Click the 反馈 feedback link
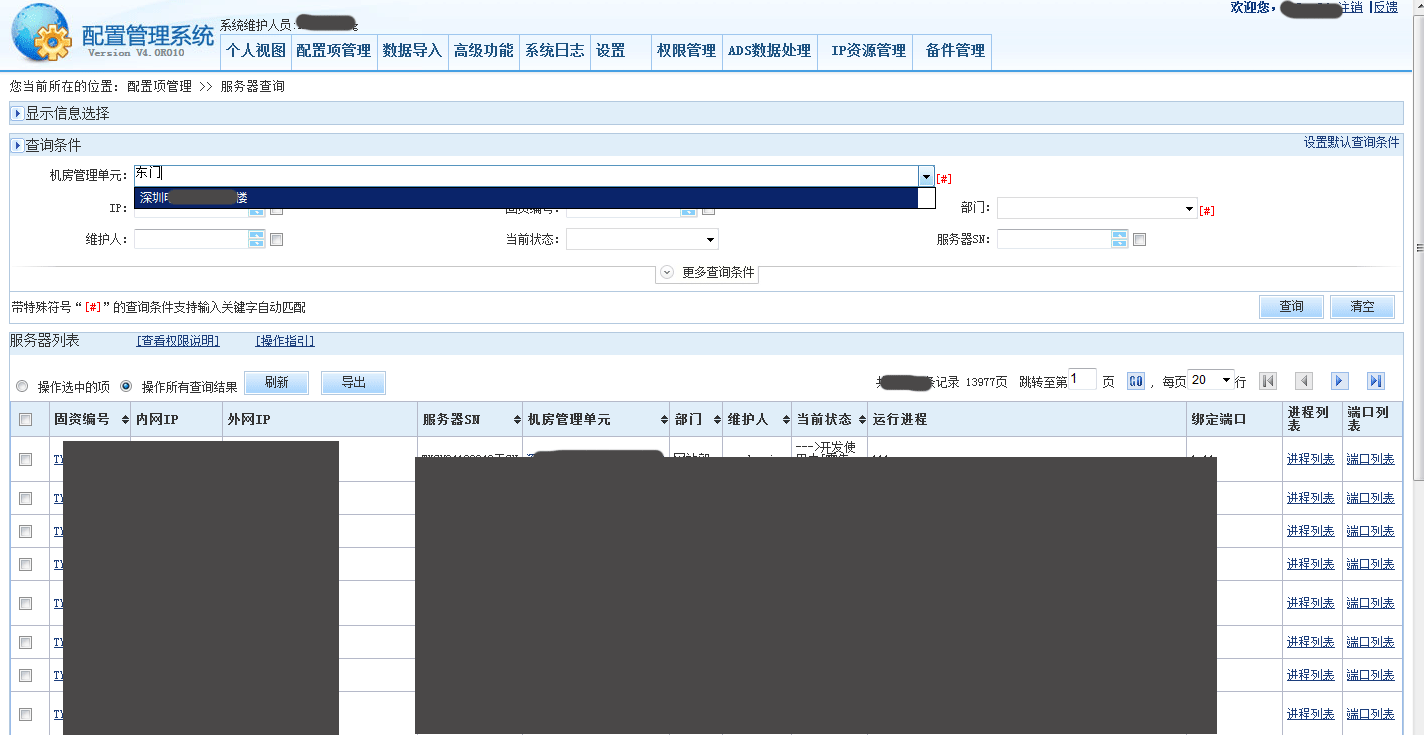Viewport: 1424px width, 735px height. tap(1386, 7)
